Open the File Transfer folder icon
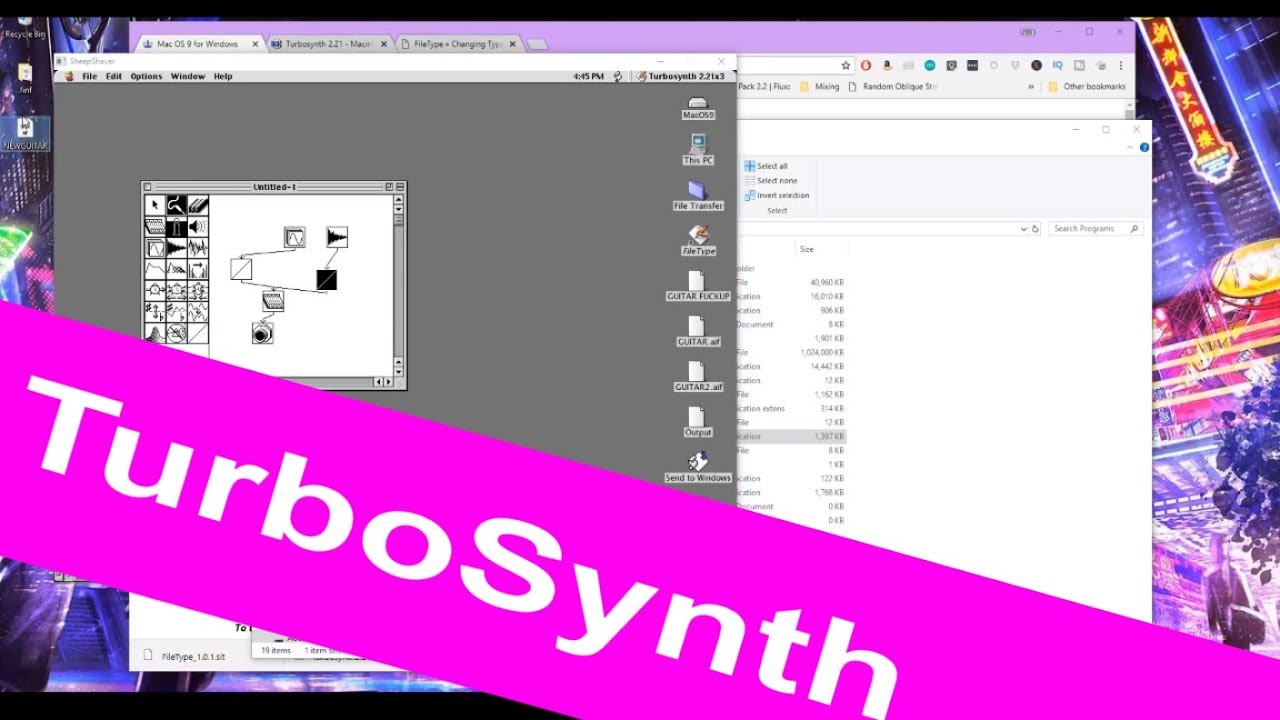Screen dimensions: 1280x720 coord(698,195)
